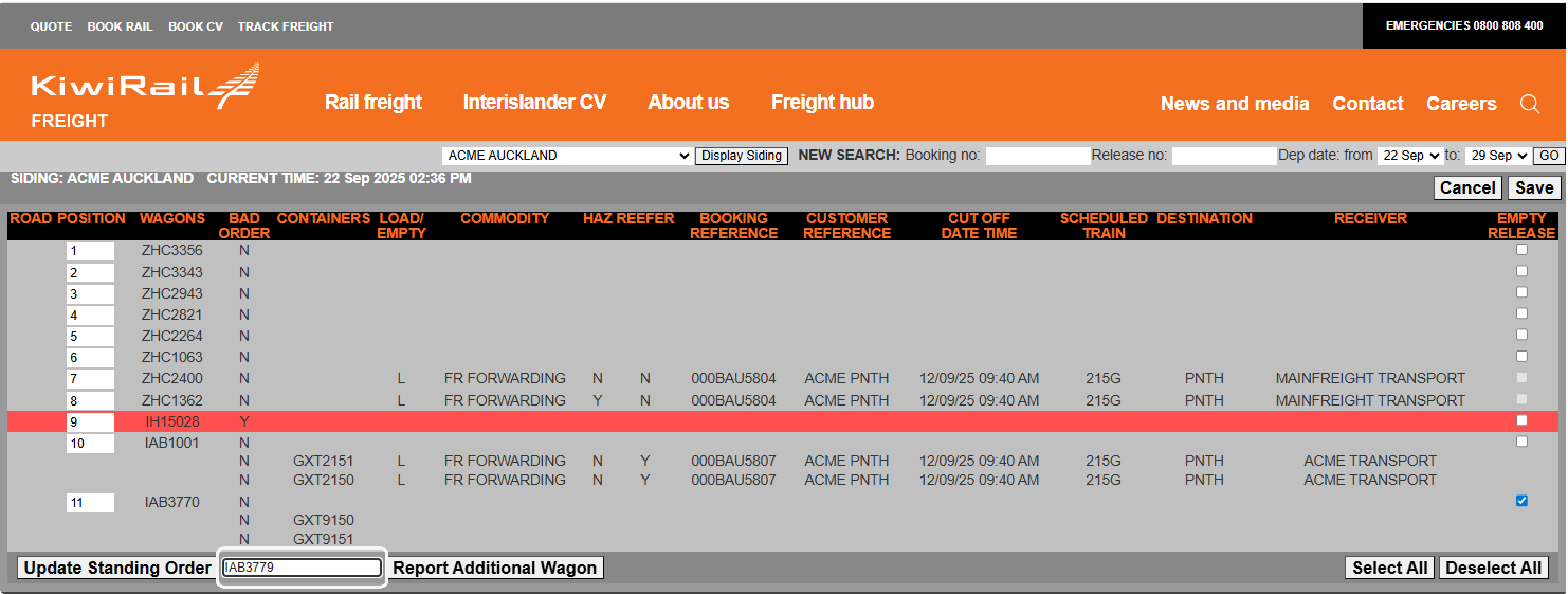1568x594 pixels.
Task: Check empty release for wagon ZHC3356
Action: point(1521,250)
